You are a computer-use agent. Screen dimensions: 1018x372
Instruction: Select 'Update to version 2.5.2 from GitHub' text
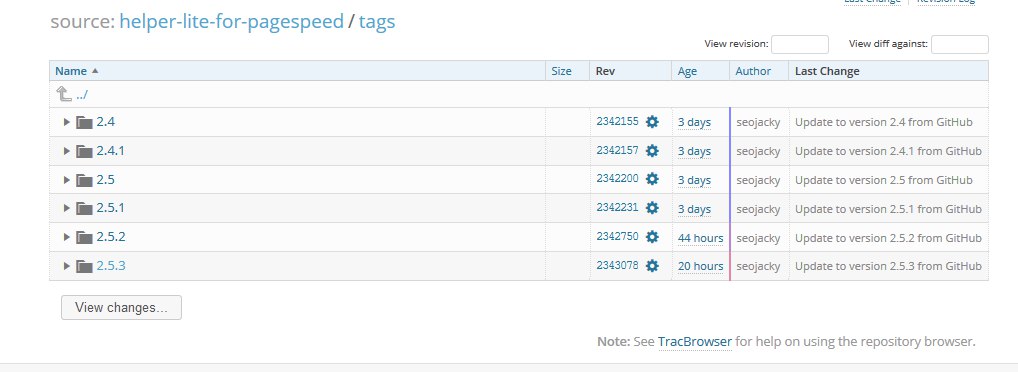[888, 238]
